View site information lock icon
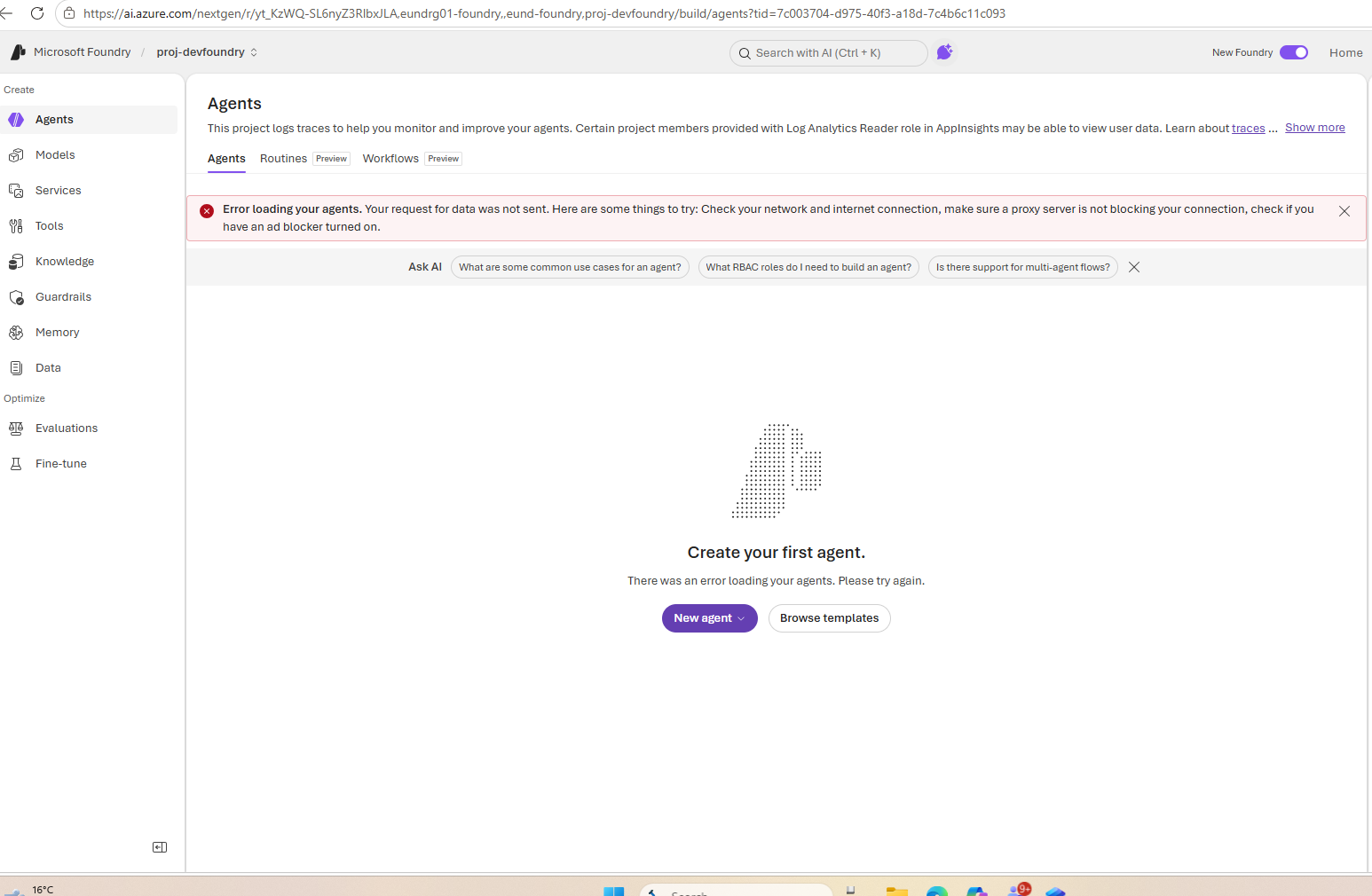 [x=69, y=13]
